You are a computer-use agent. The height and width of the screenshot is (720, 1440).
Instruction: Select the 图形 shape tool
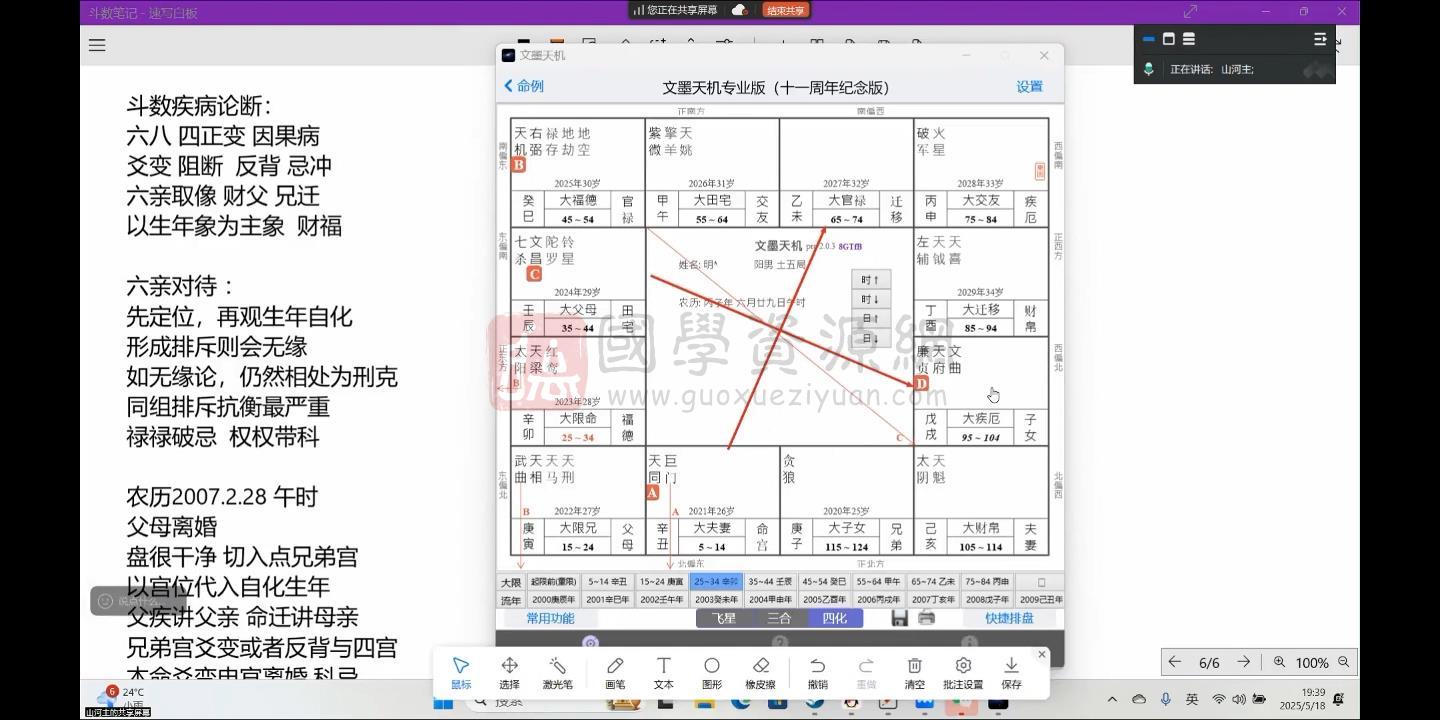tap(712, 671)
